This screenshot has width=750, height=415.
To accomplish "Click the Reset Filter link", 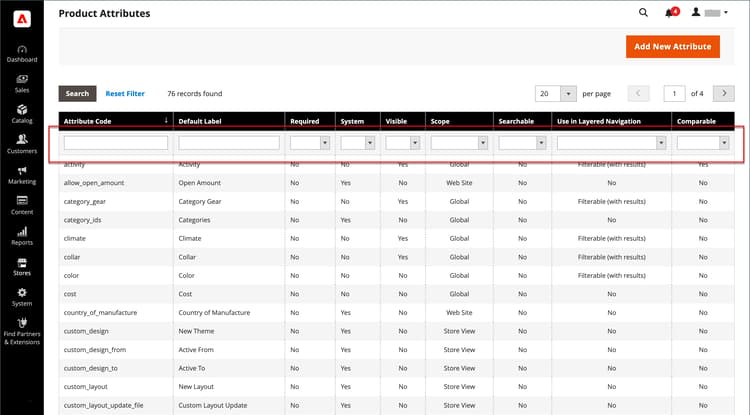I will pyautogui.click(x=125, y=94).
